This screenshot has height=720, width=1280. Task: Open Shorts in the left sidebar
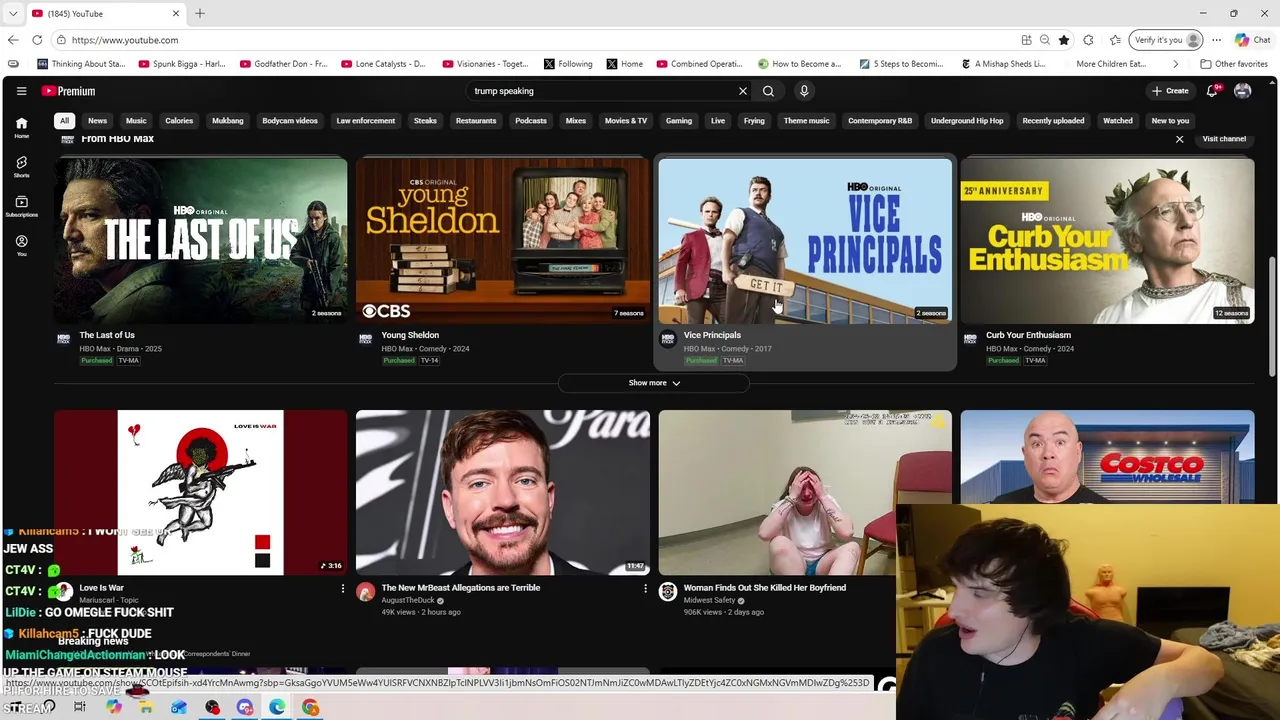point(21,167)
